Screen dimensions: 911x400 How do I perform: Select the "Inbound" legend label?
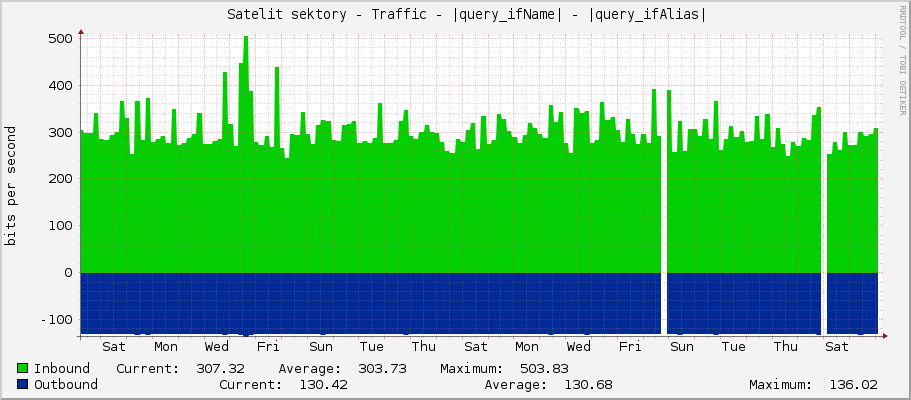62,369
